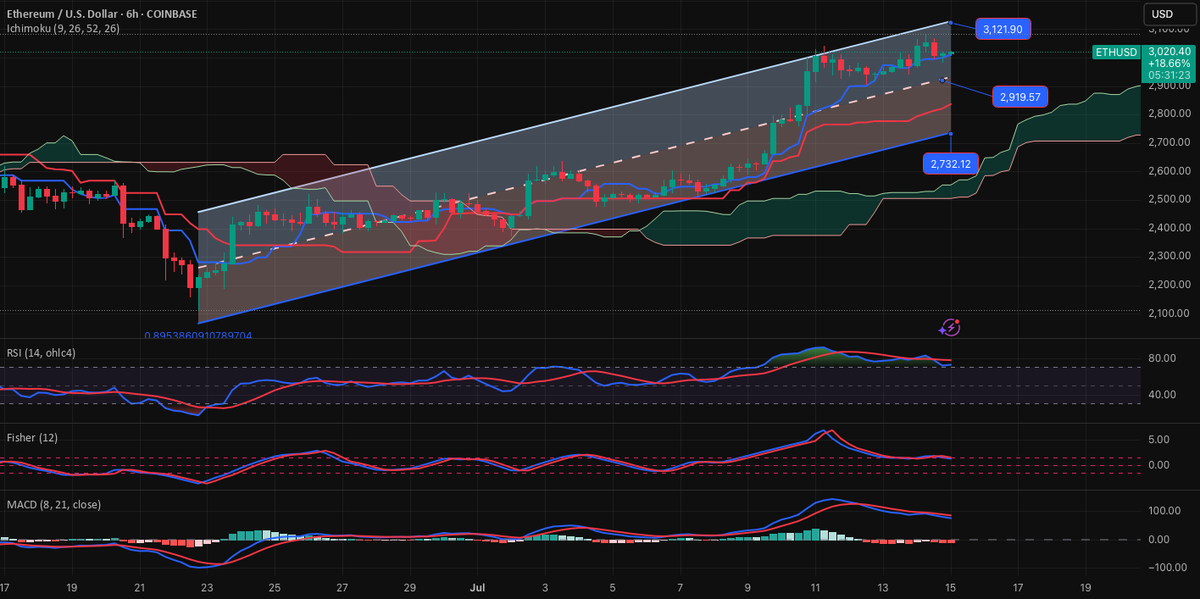This screenshot has height=599, width=1200.
Task: Click date 3 on the time axis
Action: tap(545, 587)
